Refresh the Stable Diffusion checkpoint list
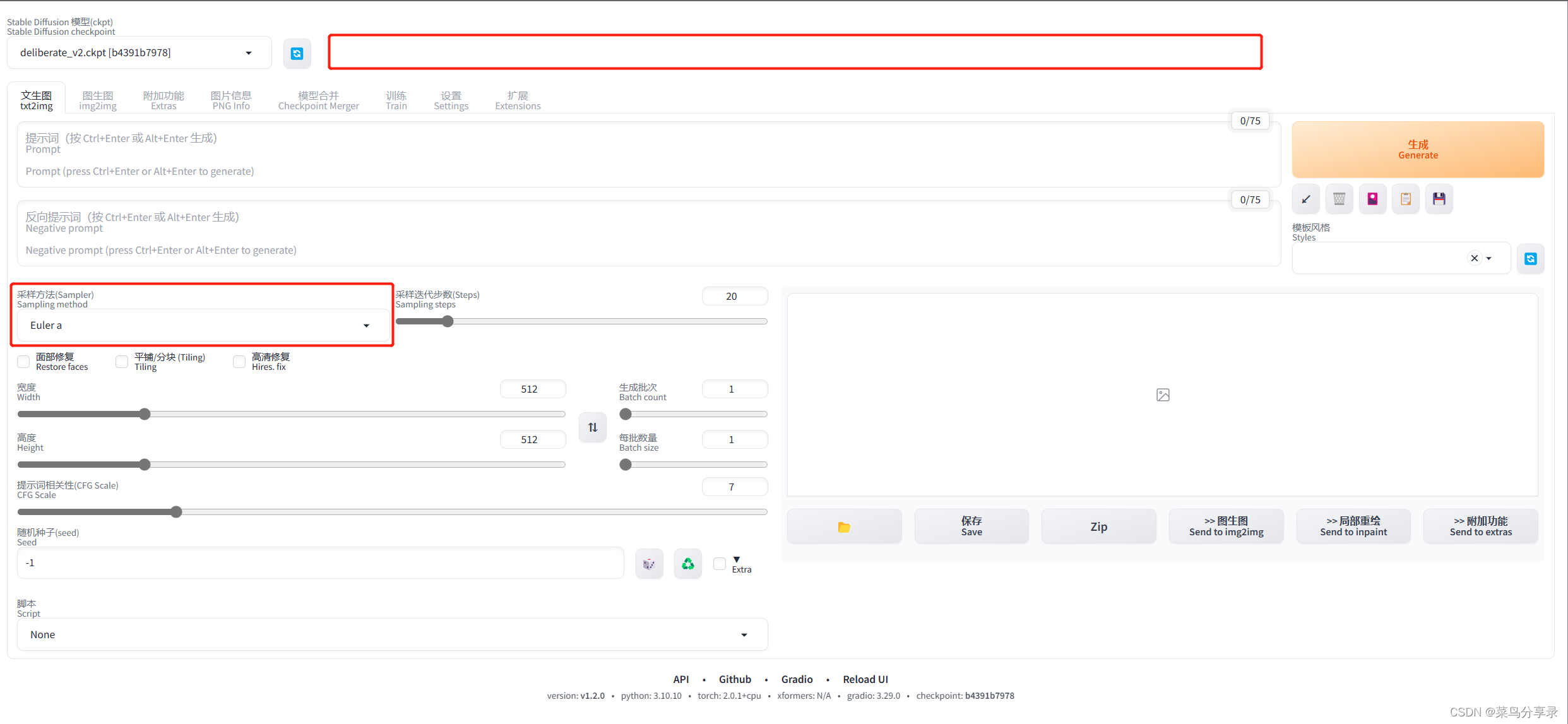The width and height of the screenshot is (1568, 724). [x=297, y=54]
